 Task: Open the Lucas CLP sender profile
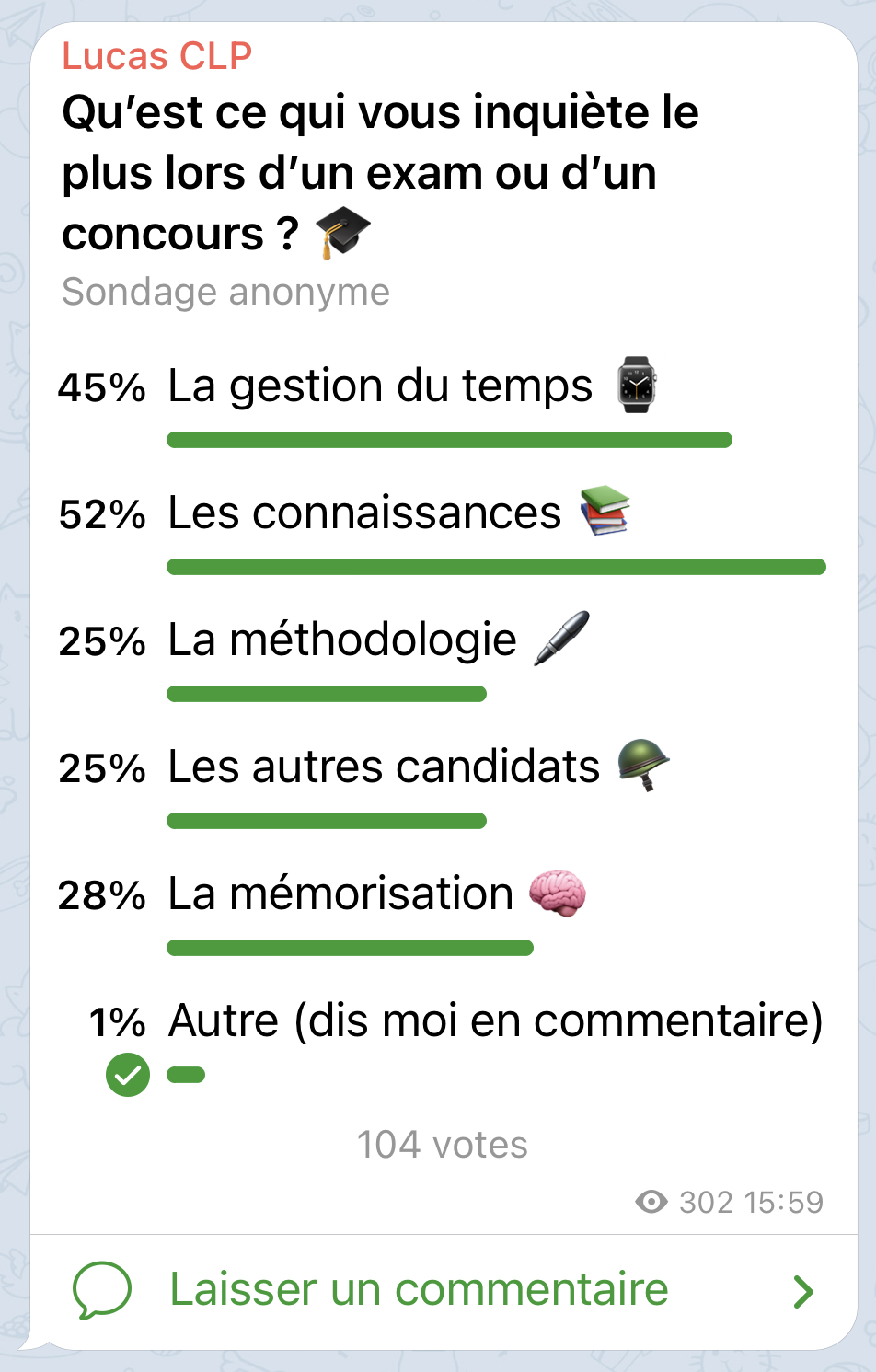(x=156, y=56)
